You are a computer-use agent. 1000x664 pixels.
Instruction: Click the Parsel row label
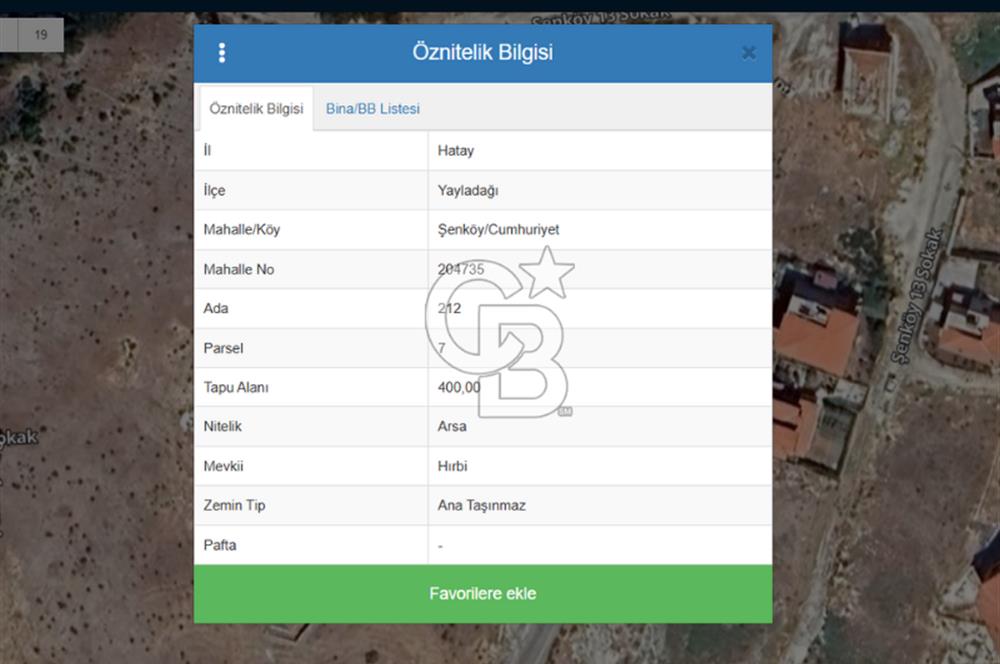pyautogui.click(x=223, y=348)
